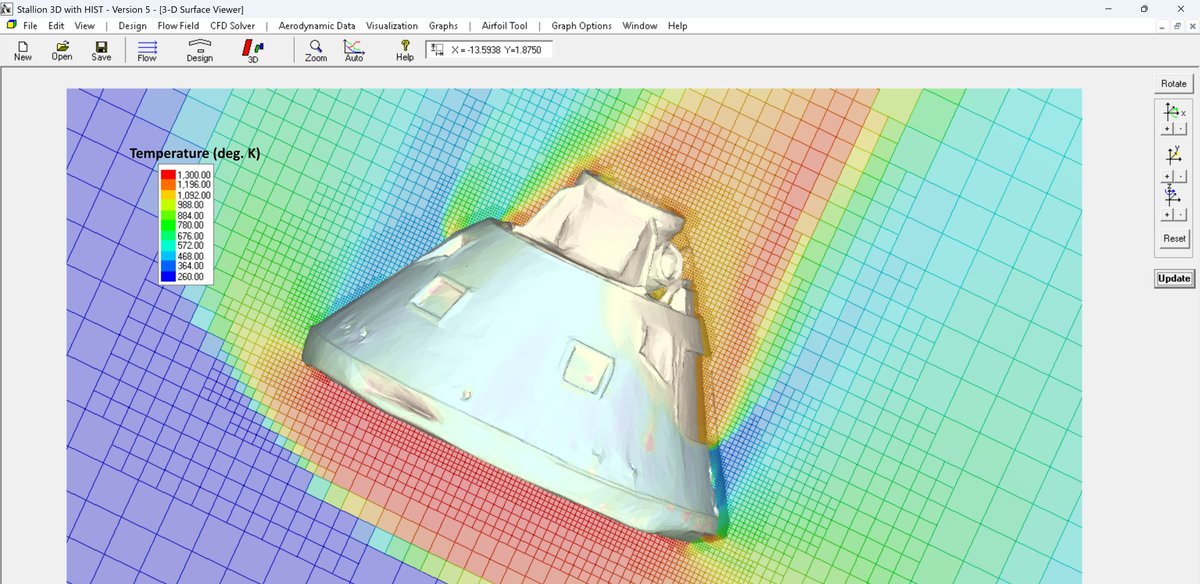Image resolution: width=1200 pixels, height=584 pixels.
Task: Open the CFD Solver menu
Action: 232,26
